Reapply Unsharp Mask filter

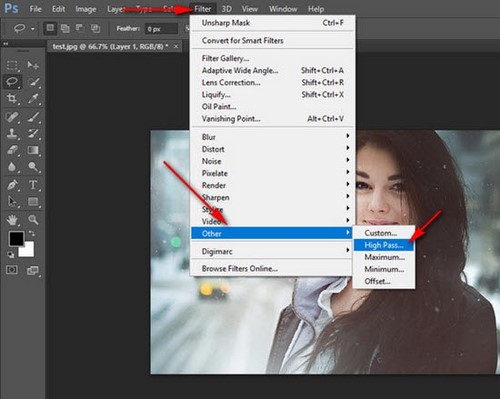pyautogui.click(x=273, y=23)
